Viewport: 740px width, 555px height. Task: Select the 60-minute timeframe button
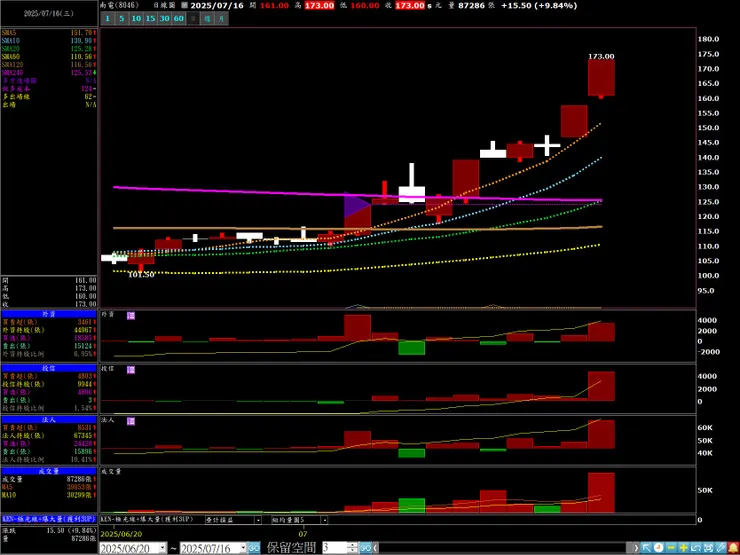tap(178, 18)
